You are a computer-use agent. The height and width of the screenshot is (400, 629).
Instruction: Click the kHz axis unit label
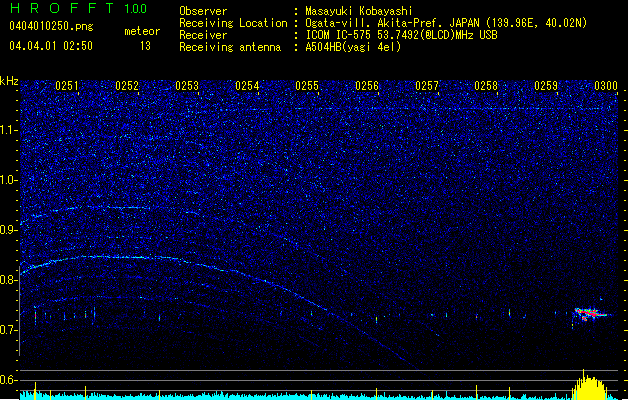coord(9,81)
